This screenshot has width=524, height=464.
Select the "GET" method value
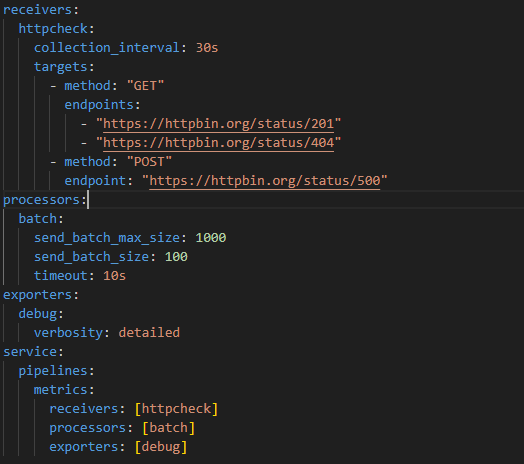point(145,86)
